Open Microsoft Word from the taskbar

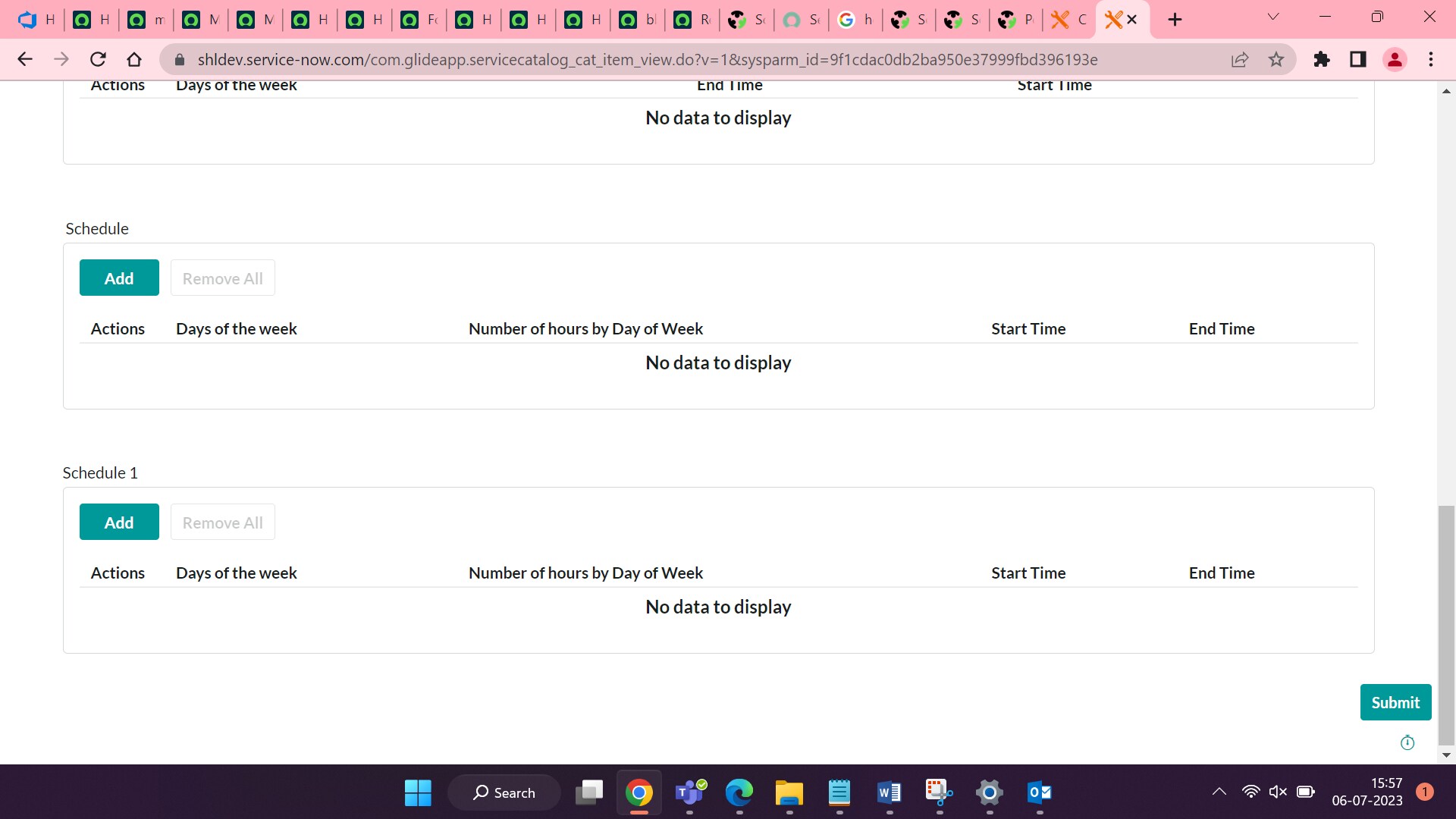point(888,792)
